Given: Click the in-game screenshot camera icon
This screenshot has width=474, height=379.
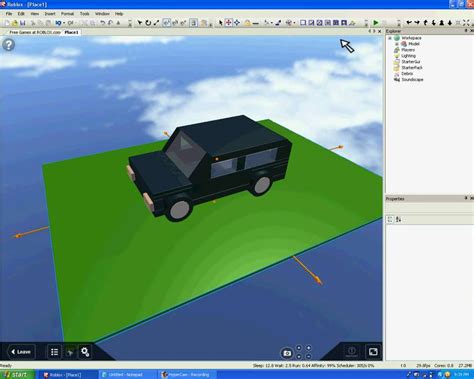Looking at the screenshot, I should point(287,353).
